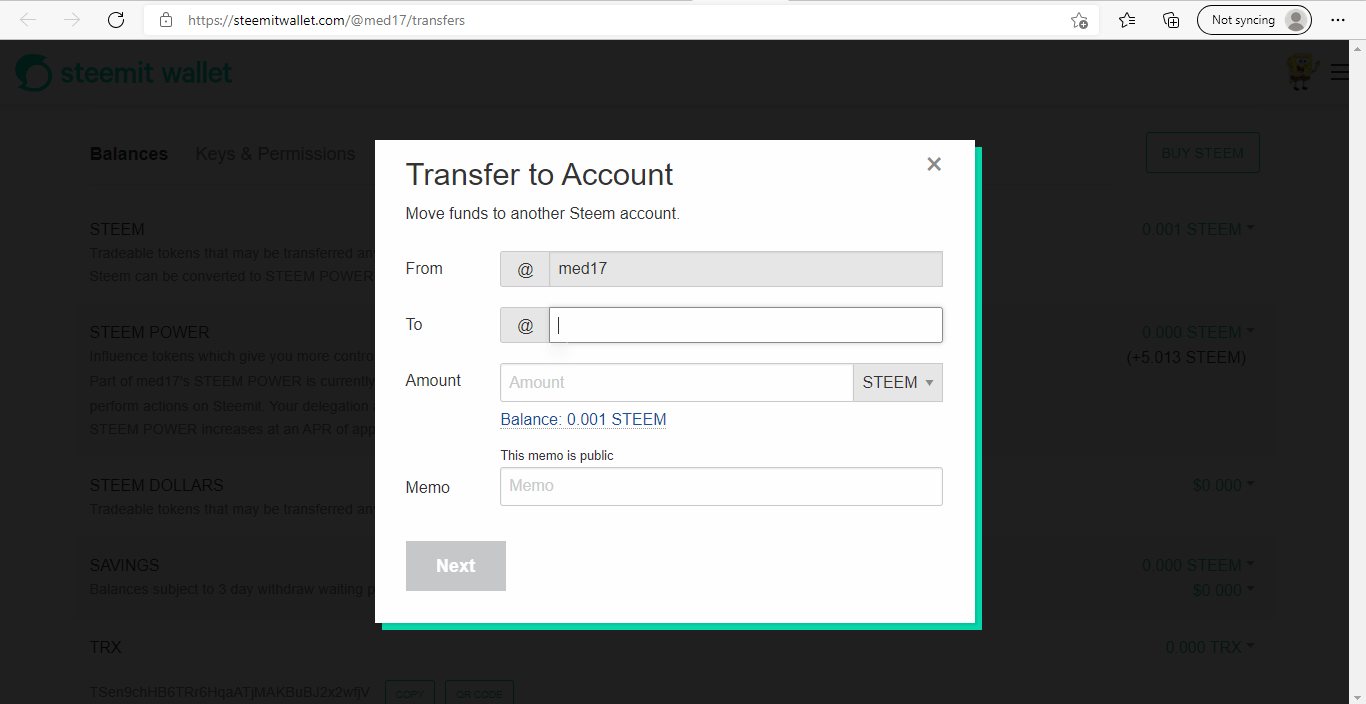Click the BUY STEEM button
1366x704 pixels.
click(x=1202, y=153)
